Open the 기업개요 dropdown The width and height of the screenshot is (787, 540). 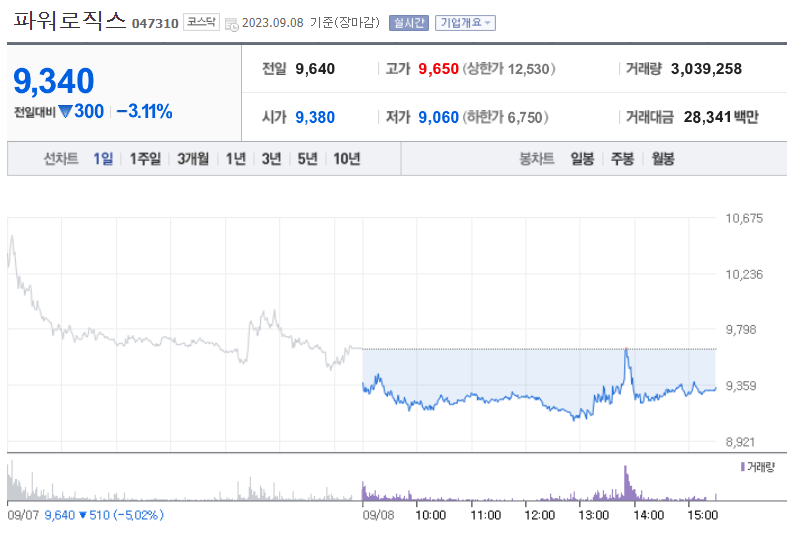(x=465, y=23)
